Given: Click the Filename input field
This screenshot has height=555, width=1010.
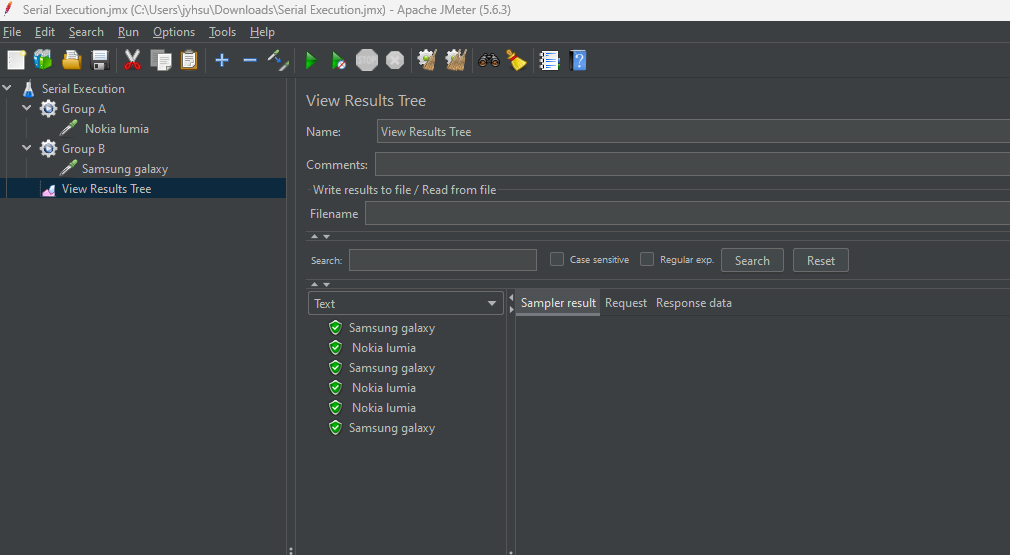Looking at the screenshot, I should coord(687,213).
